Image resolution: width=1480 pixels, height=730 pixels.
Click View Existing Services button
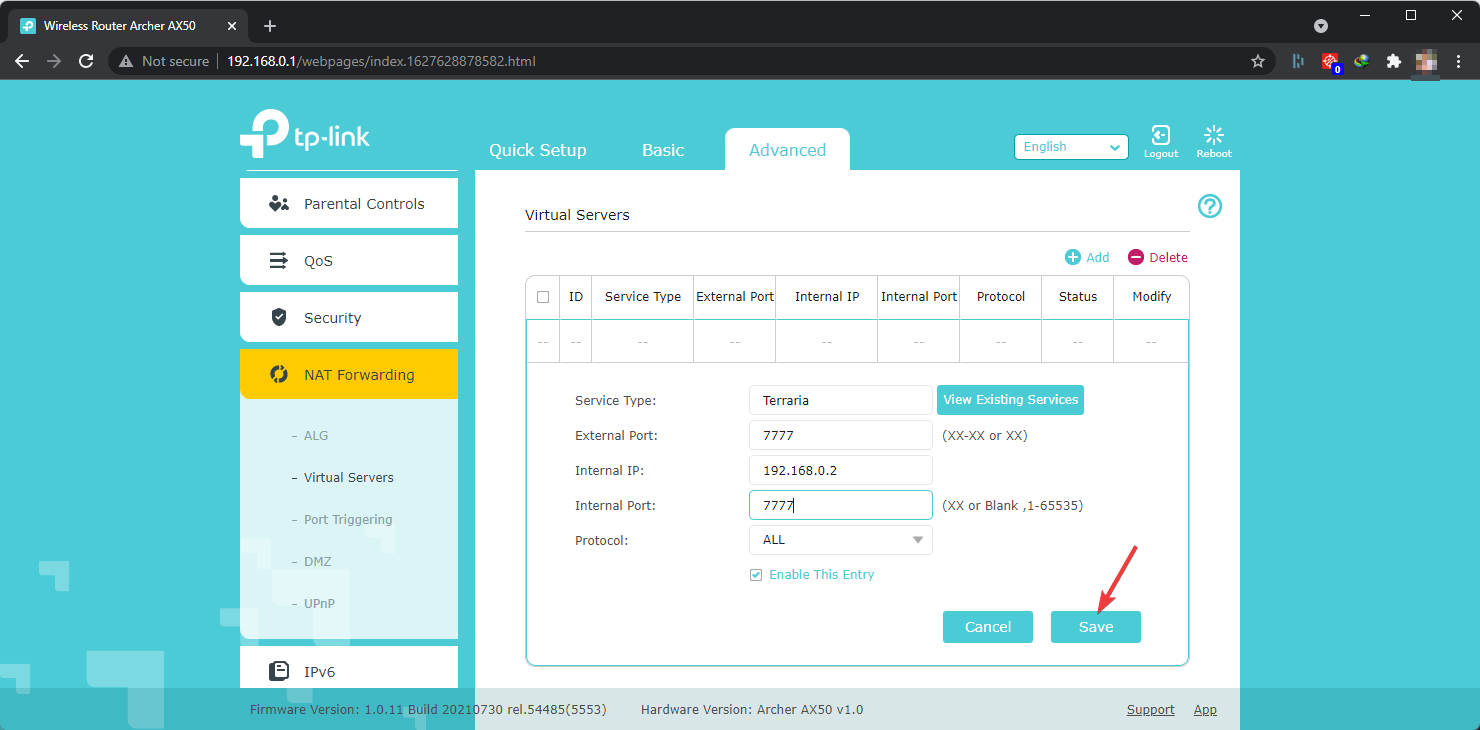pos(1010,400)
